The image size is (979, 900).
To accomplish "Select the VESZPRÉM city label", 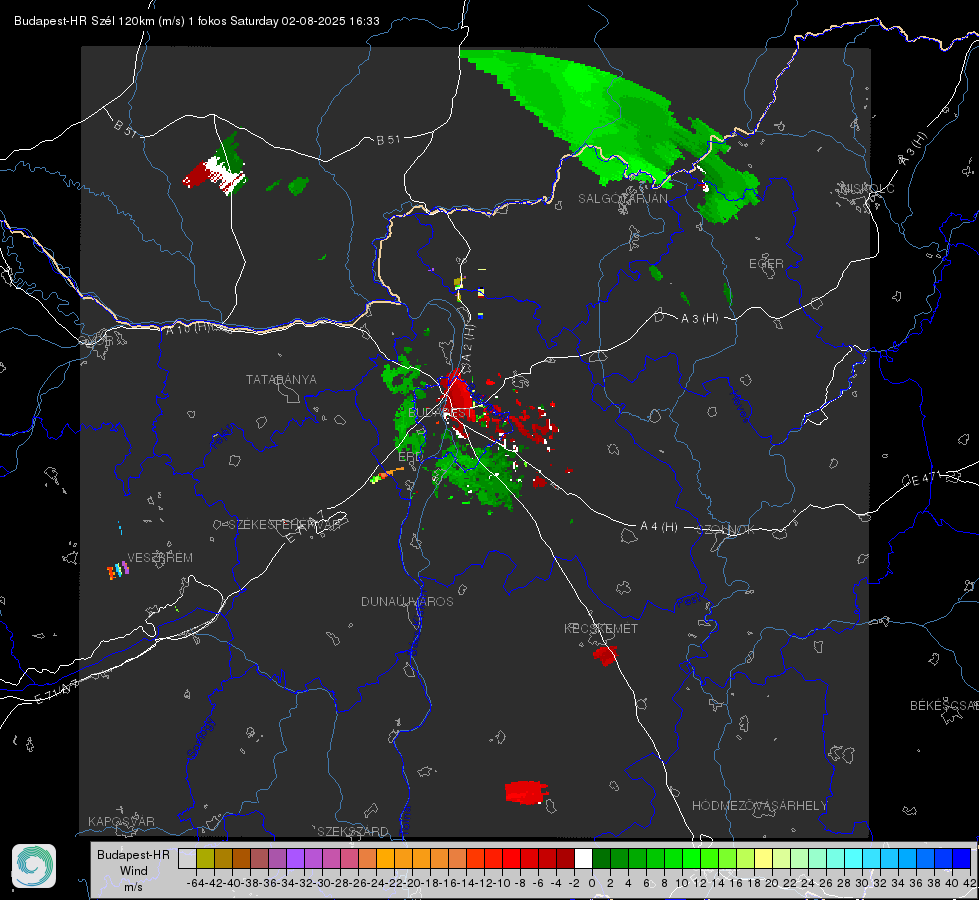I will click(160, 558).
